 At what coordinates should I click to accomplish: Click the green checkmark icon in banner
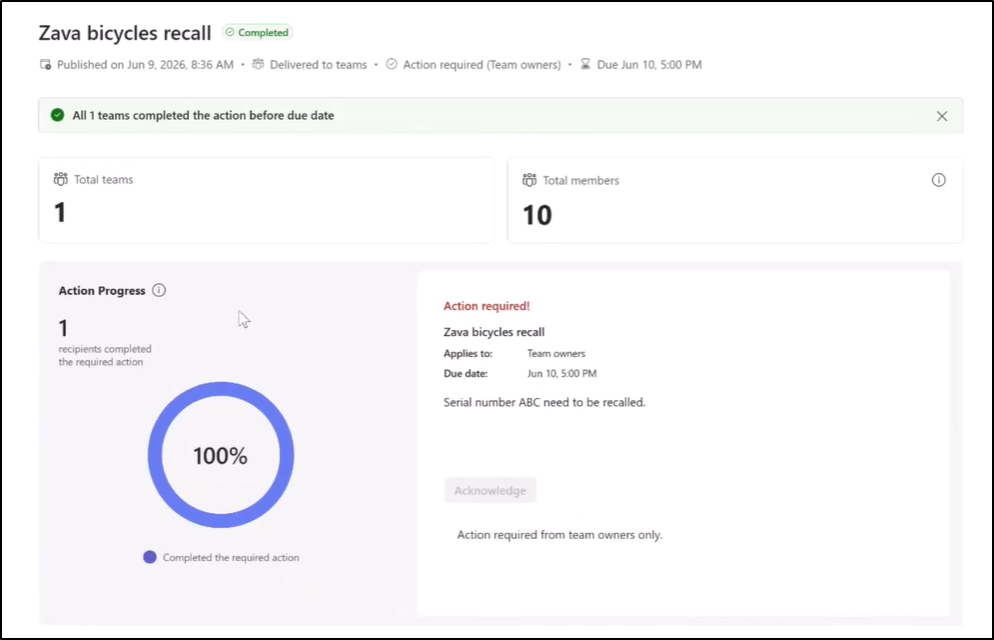click(58, 115)
